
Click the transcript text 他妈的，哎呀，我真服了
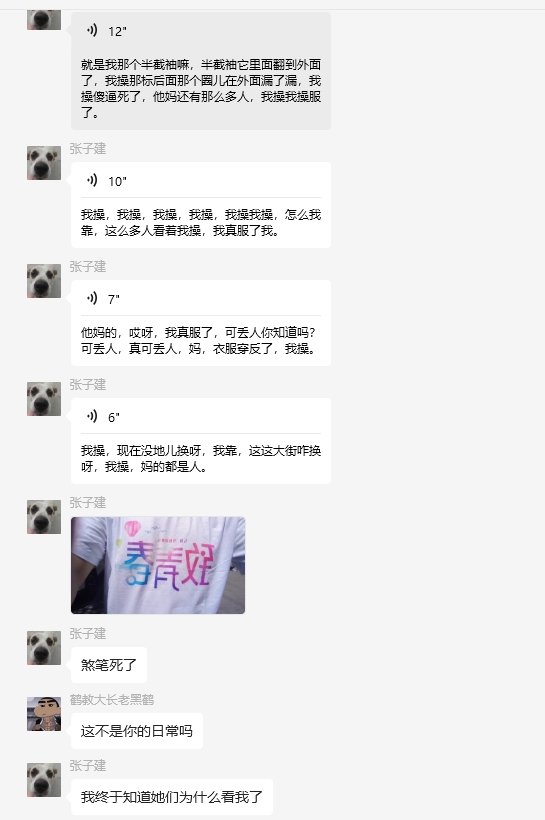pyautogui.click(x=201, y=340)
